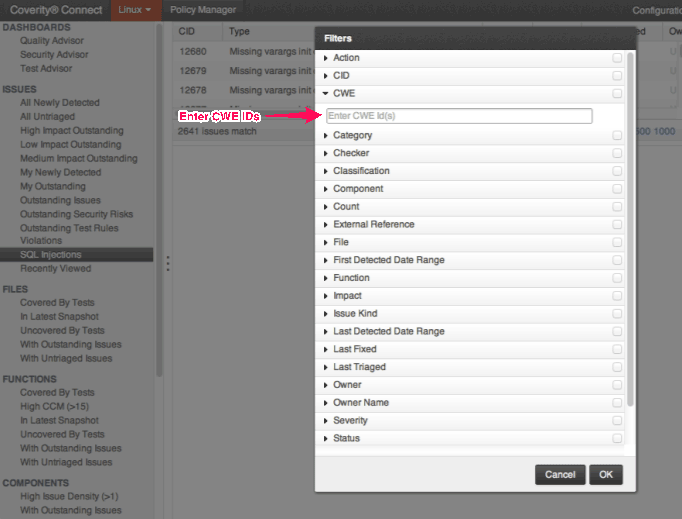Tick the Status filter checkbox

[x=617, y=438]
